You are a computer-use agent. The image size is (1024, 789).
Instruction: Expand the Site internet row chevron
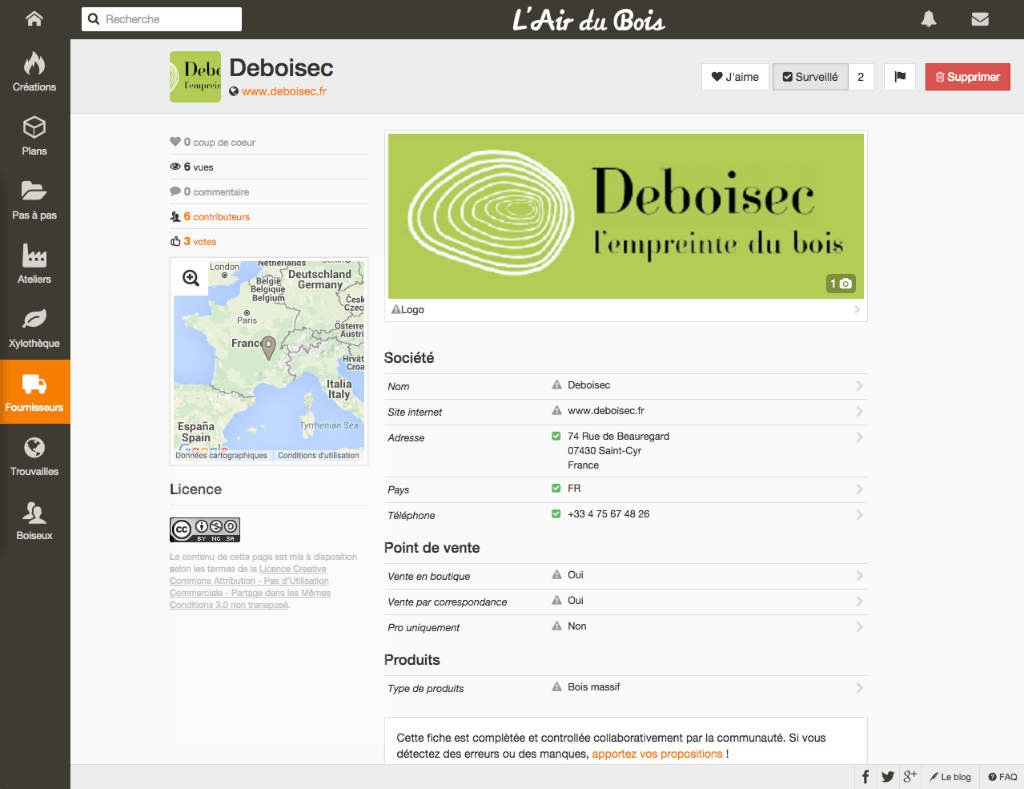(859, 411)
